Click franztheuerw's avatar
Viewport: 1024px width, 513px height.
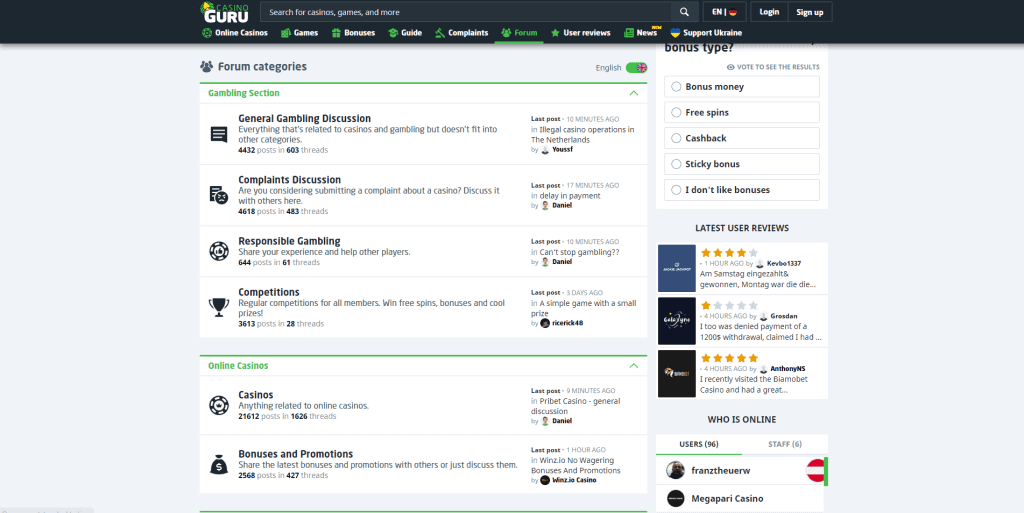pos(675,470)
